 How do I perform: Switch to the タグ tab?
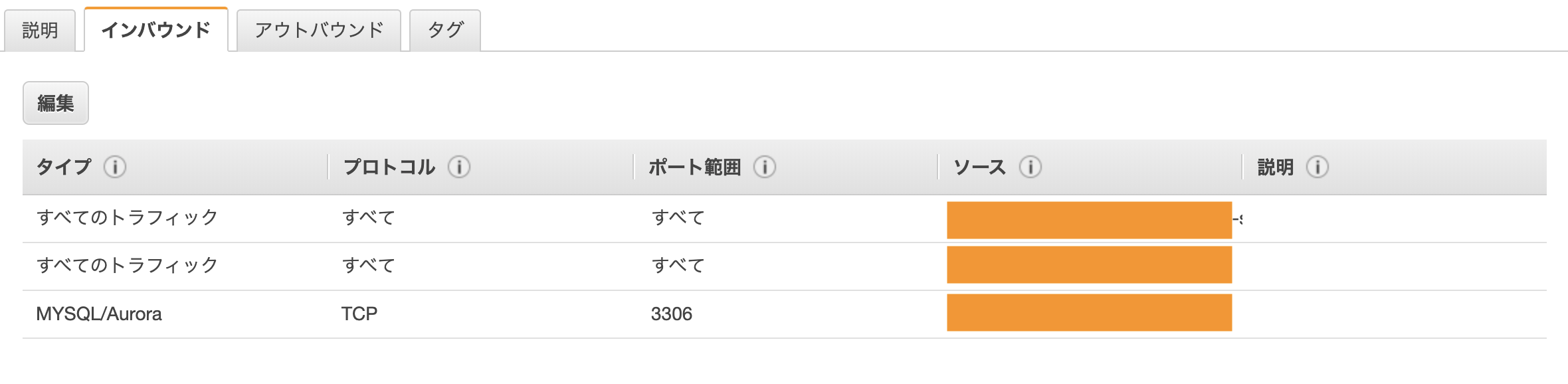click(x=444, y=29)
